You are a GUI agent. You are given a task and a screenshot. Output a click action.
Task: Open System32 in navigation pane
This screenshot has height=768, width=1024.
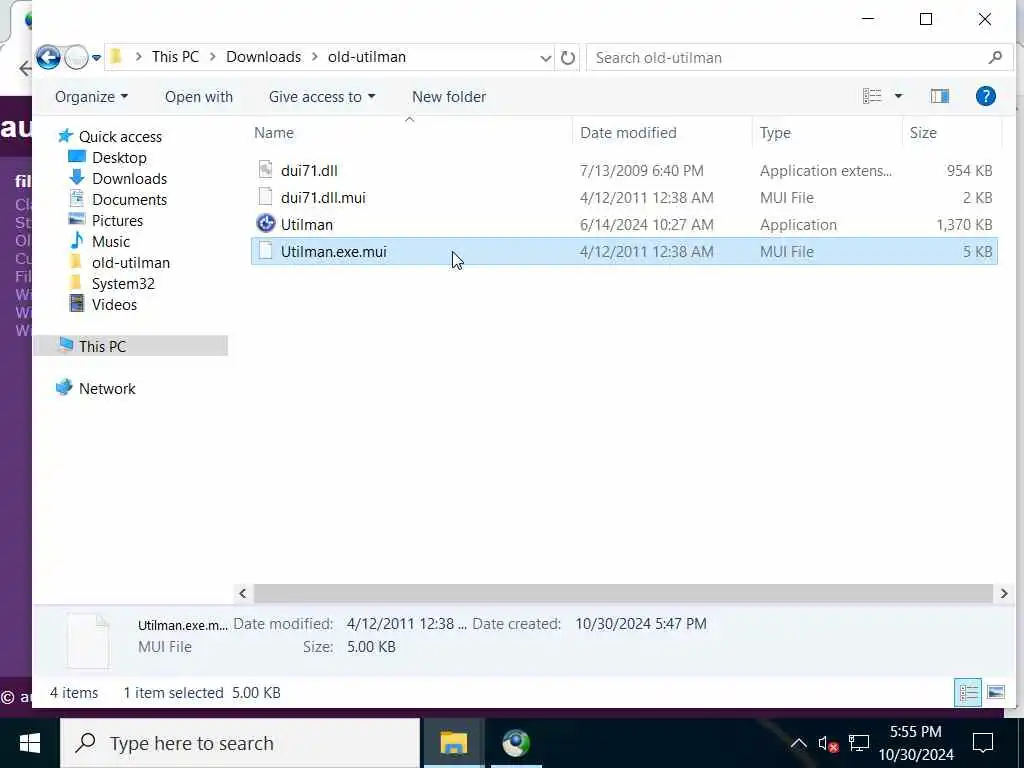coord(123,283)
